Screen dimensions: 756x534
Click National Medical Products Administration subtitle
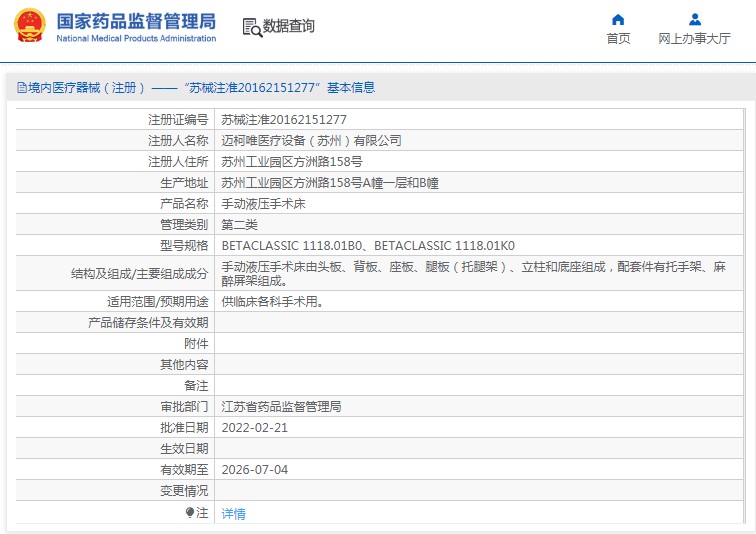click(x=136, y=39)
